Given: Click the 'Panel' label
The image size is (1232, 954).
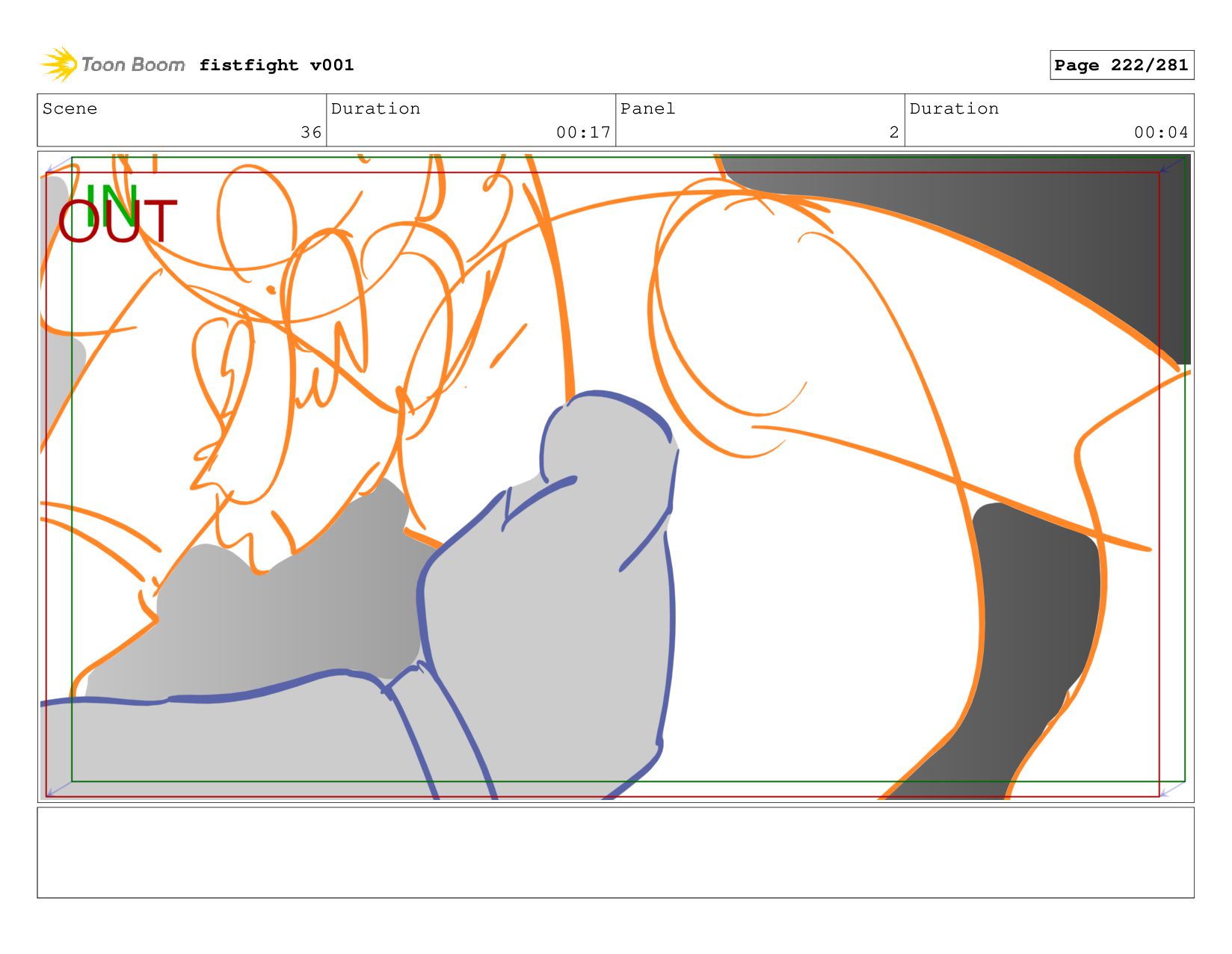Looking at the screenshot, I should point(647,108).
